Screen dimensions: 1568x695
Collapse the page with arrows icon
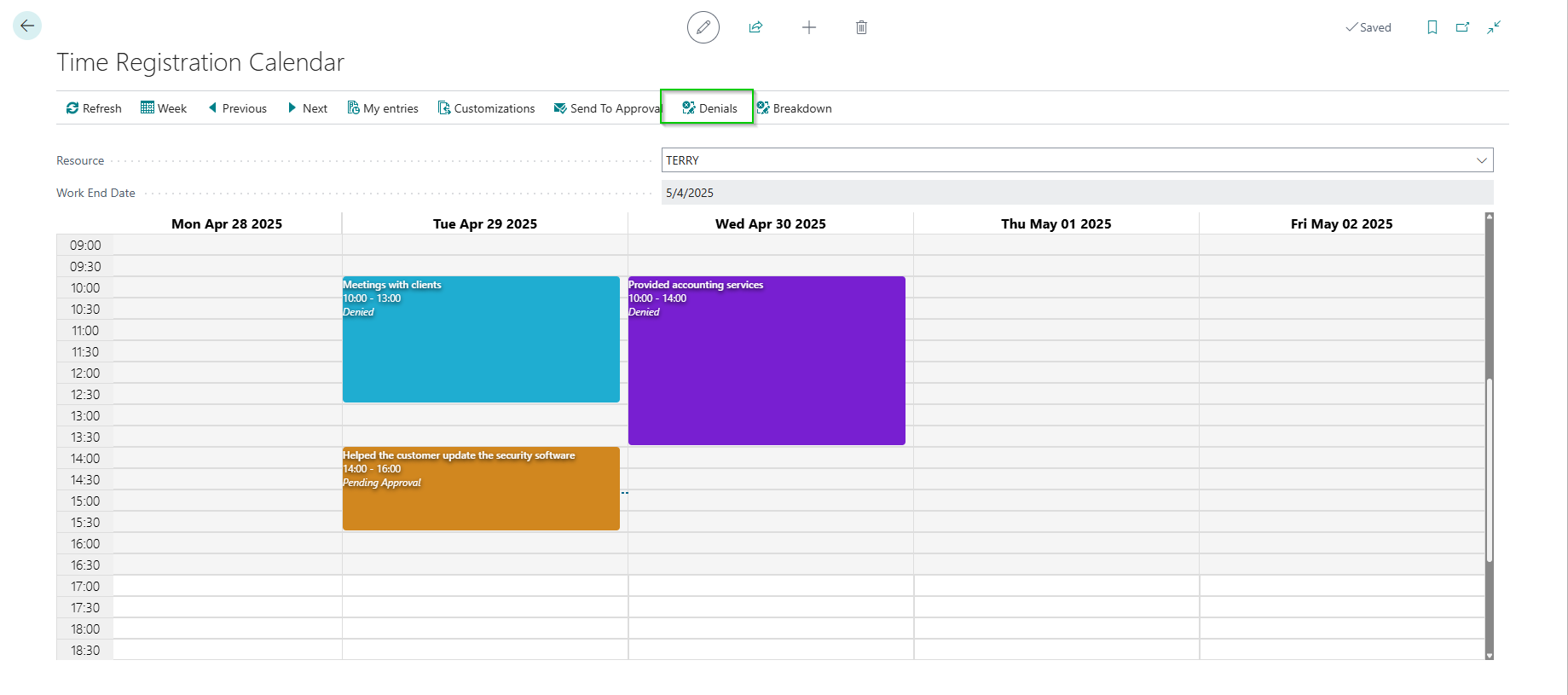pyautogui.click(x=1494, y=27)
